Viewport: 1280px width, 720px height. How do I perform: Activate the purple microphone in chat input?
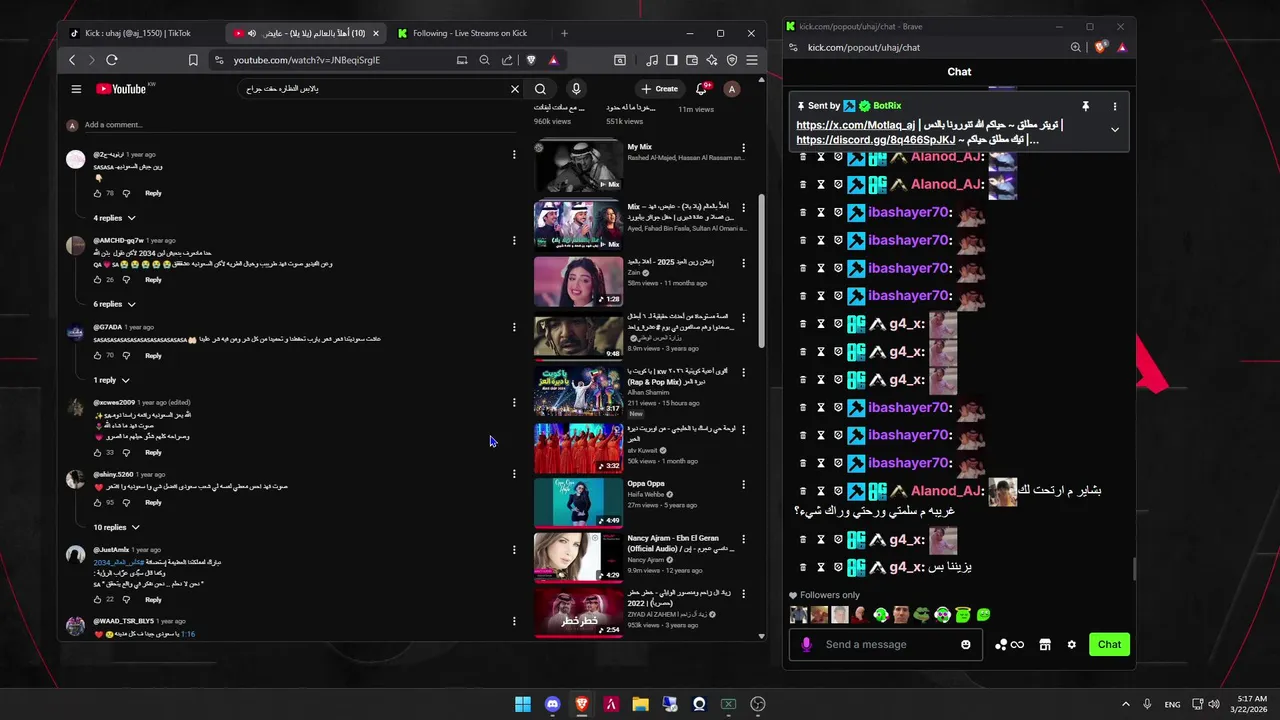(807, 645)
